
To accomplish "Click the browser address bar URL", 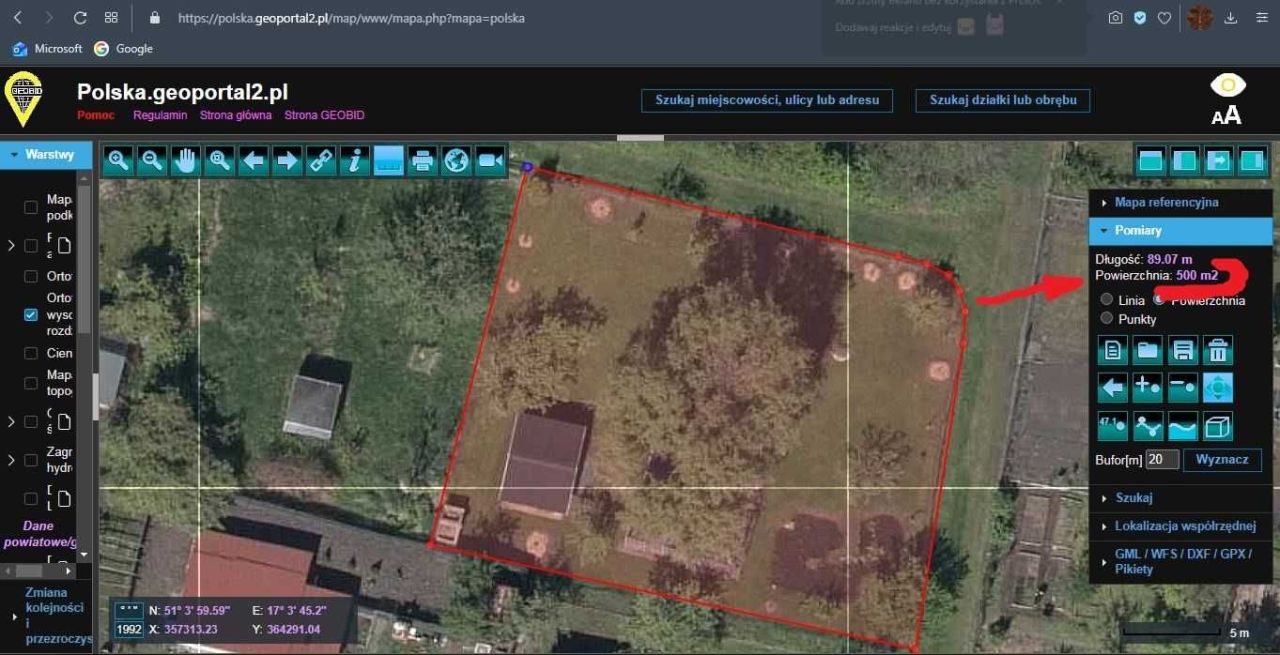I will click(351, 18).
